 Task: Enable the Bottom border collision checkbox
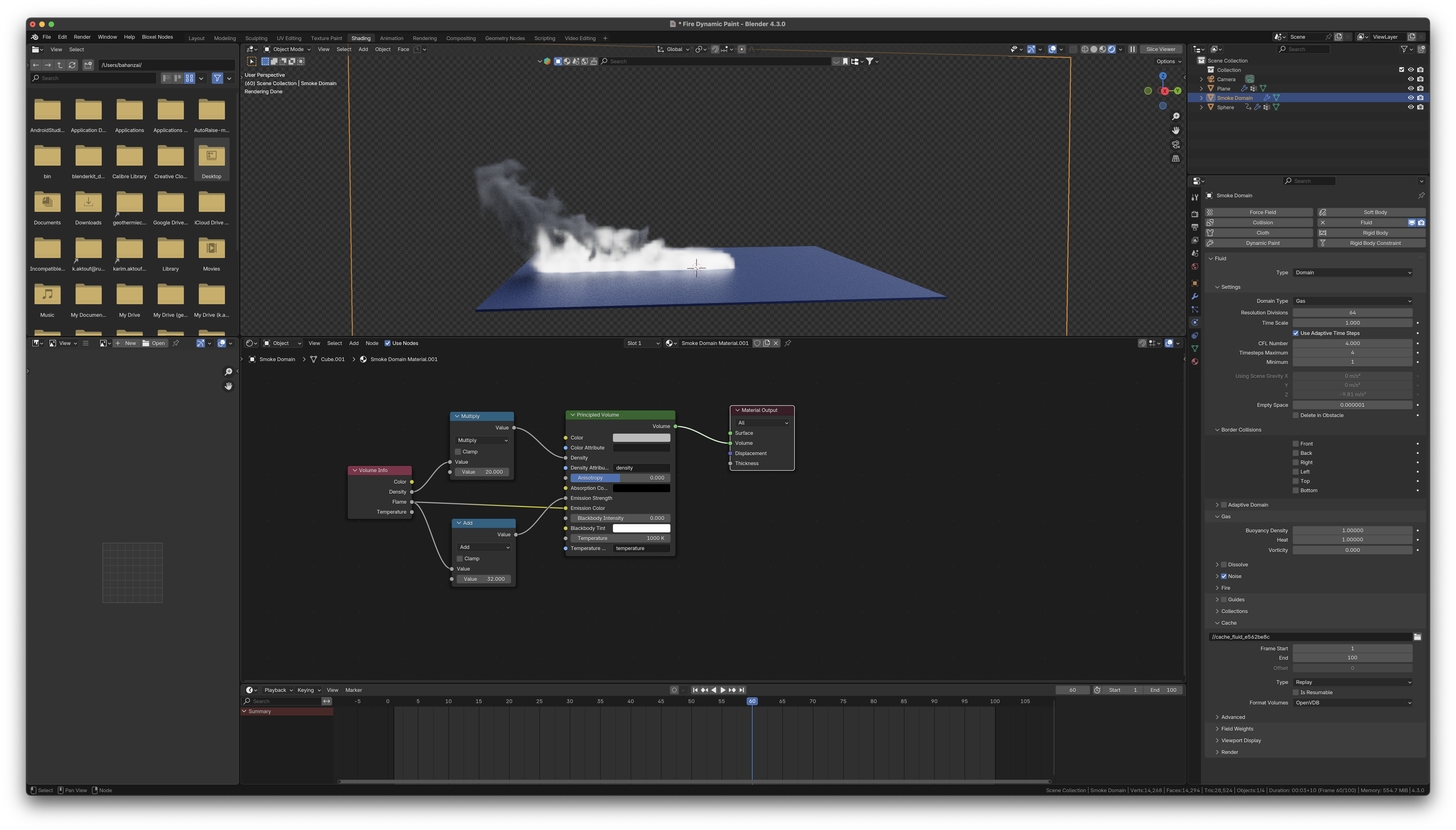(1296, 491)
